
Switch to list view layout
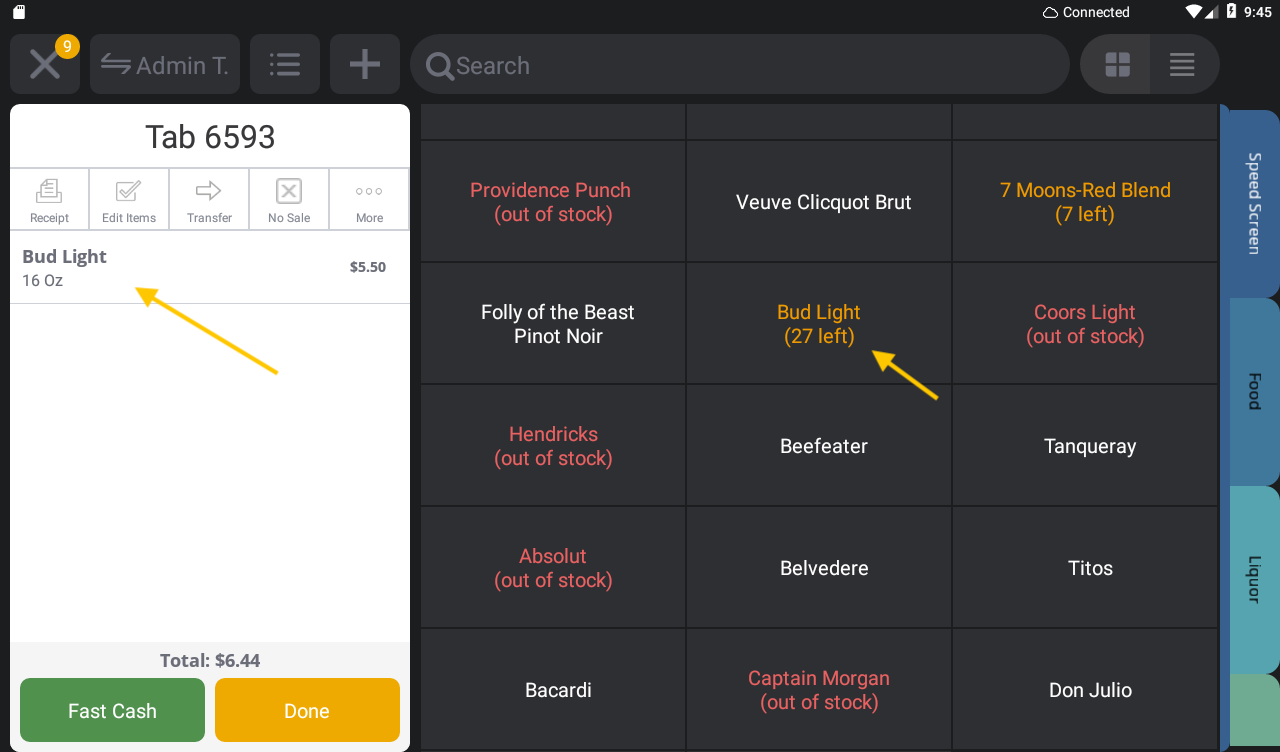[1182, 64]
